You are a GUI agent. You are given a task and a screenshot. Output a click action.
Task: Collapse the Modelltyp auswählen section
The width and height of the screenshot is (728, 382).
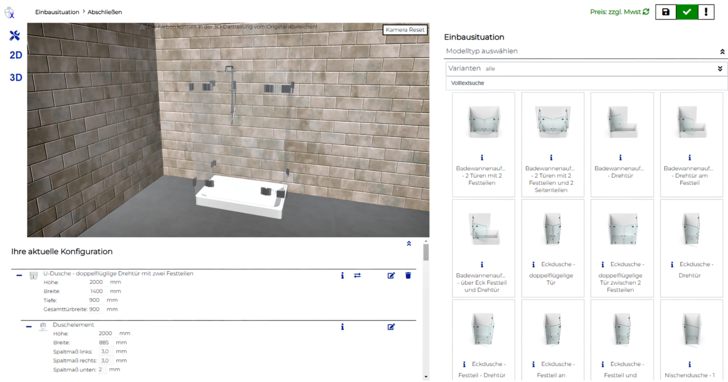click(722, 52)
